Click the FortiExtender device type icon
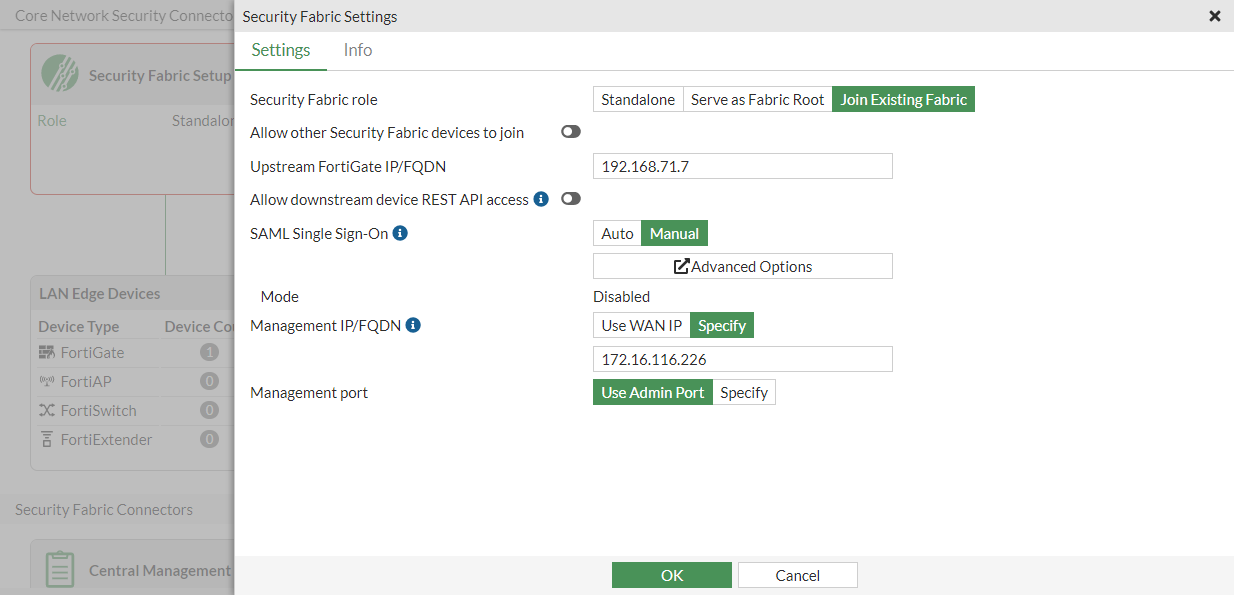Screen dimensions: 1234x595 [x=47, y=439]
